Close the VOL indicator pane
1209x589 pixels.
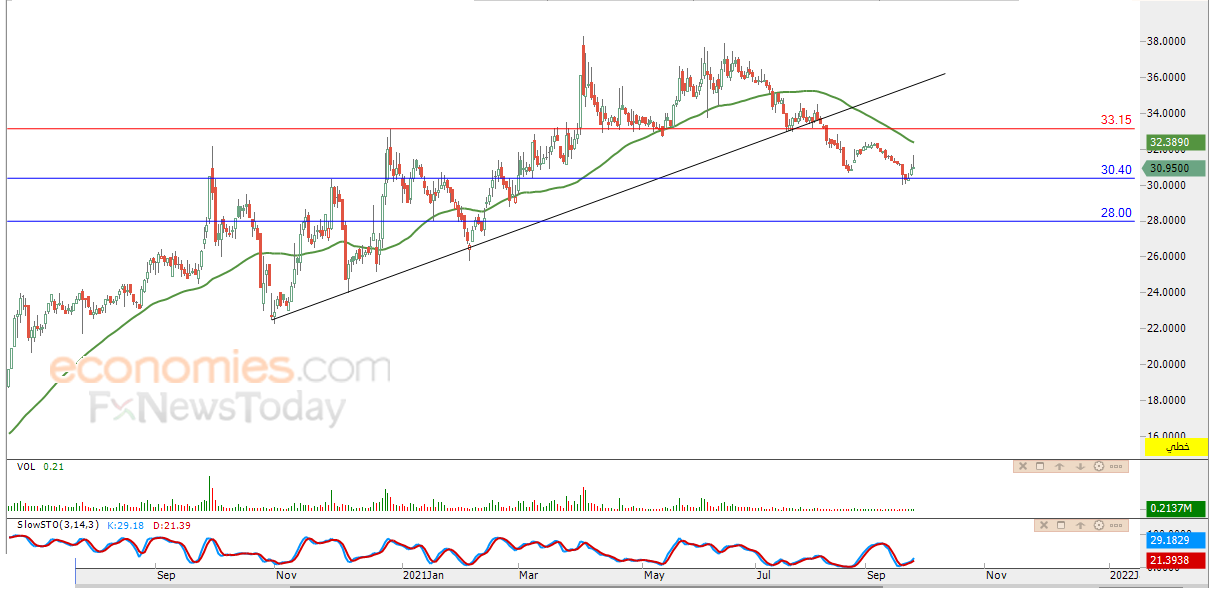(1023, 466)
